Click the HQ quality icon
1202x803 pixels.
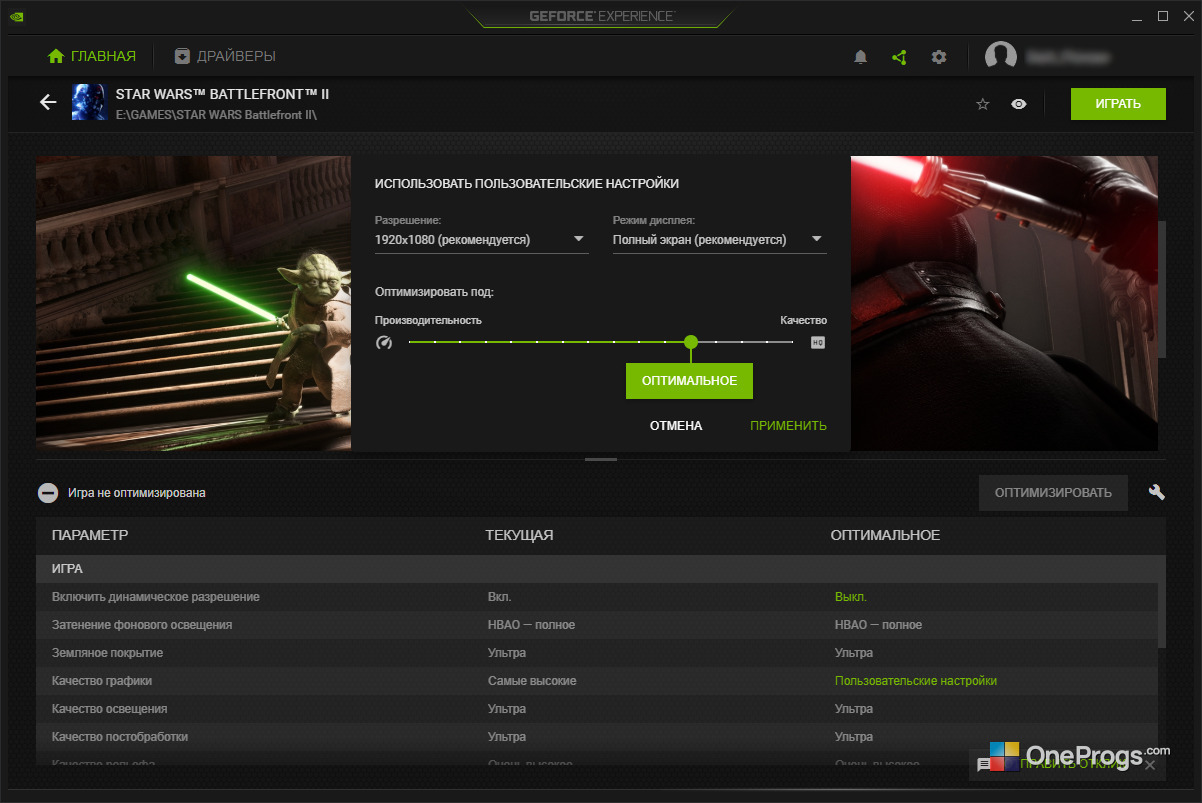(x=818, y=342)
